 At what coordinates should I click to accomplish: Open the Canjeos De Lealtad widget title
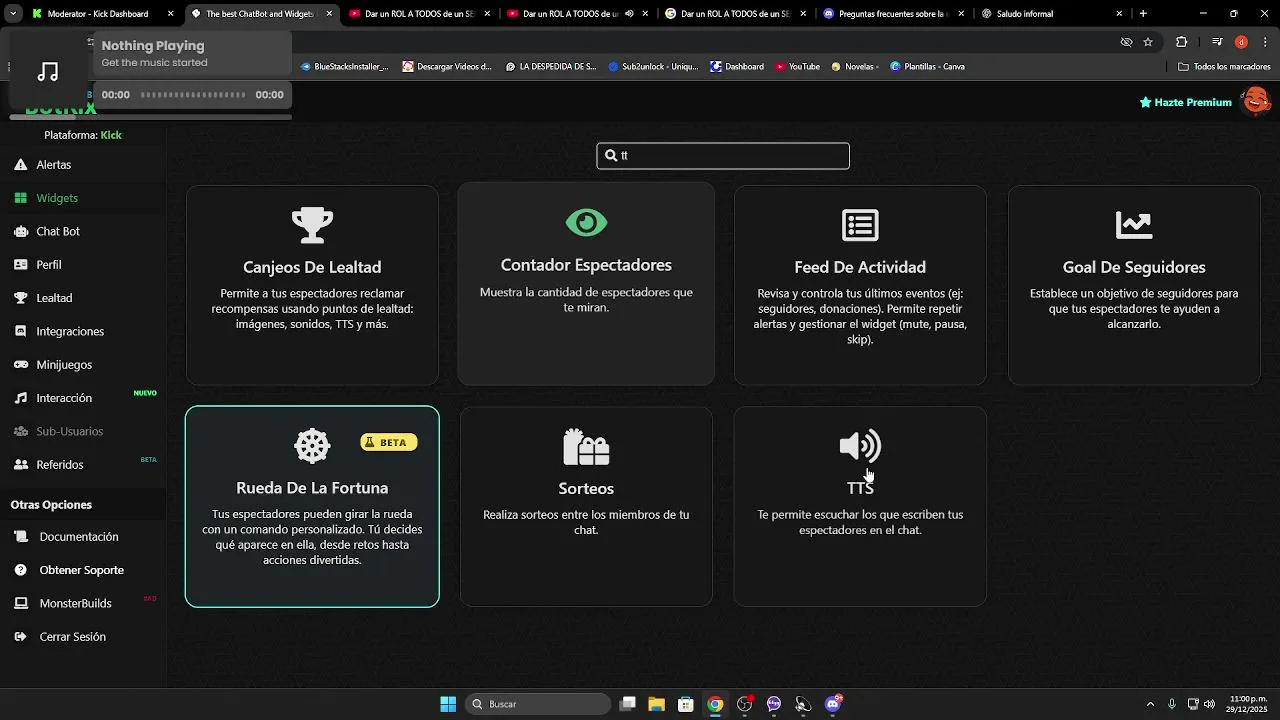tap(312, 267)
